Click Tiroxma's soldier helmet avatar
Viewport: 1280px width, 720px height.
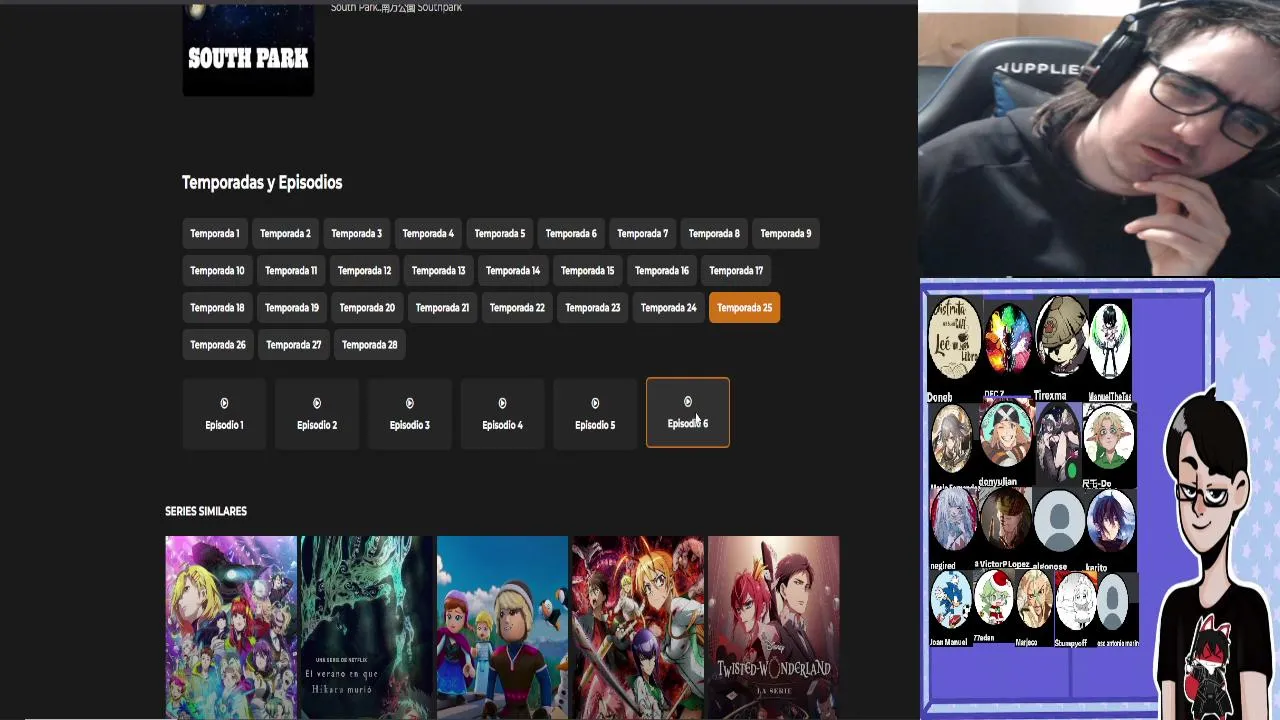(x=1061, y=339)
